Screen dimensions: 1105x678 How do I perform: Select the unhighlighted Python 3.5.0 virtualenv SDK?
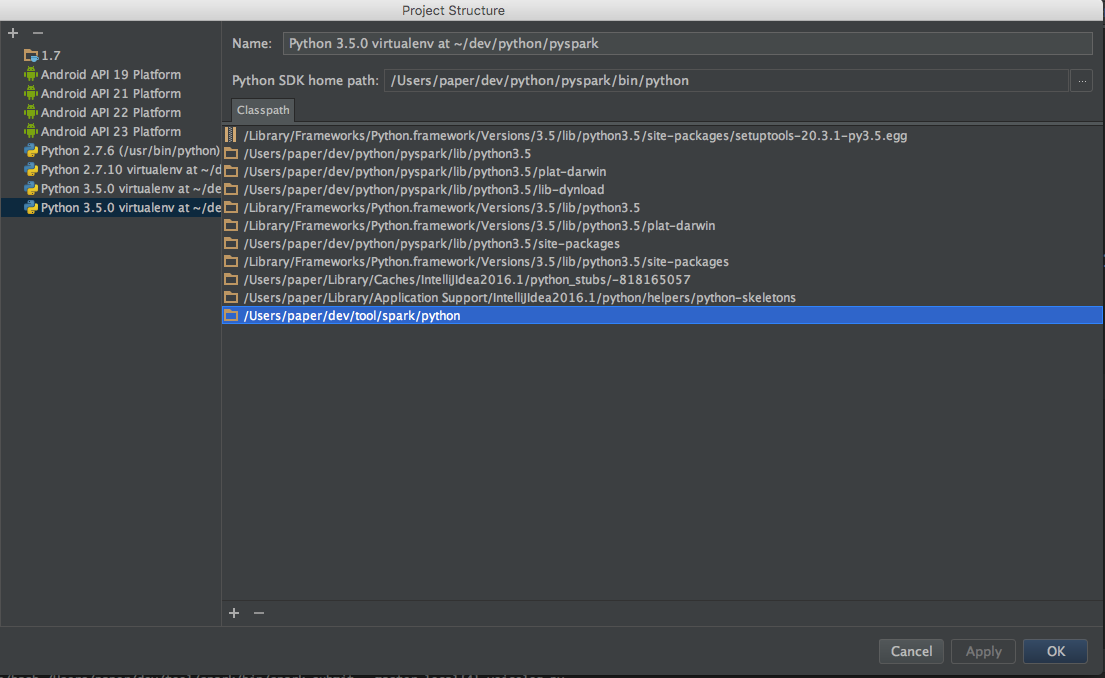click(x=111, y=188)
